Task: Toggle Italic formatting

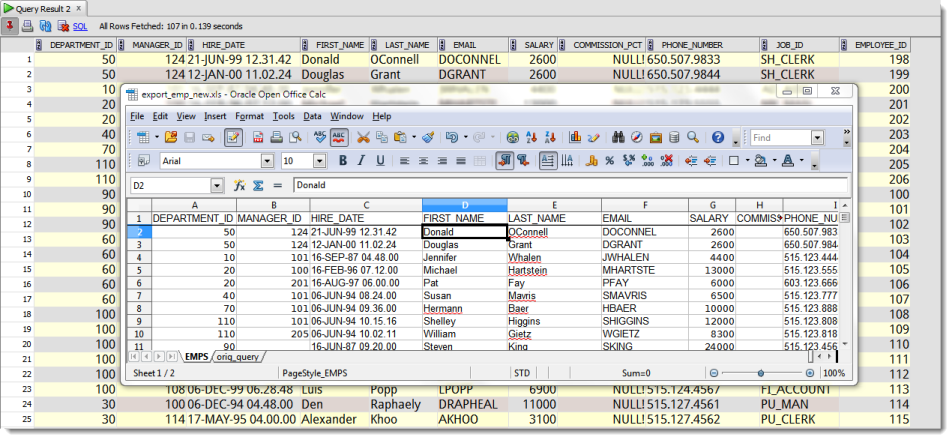Action: tap(362, 161)
